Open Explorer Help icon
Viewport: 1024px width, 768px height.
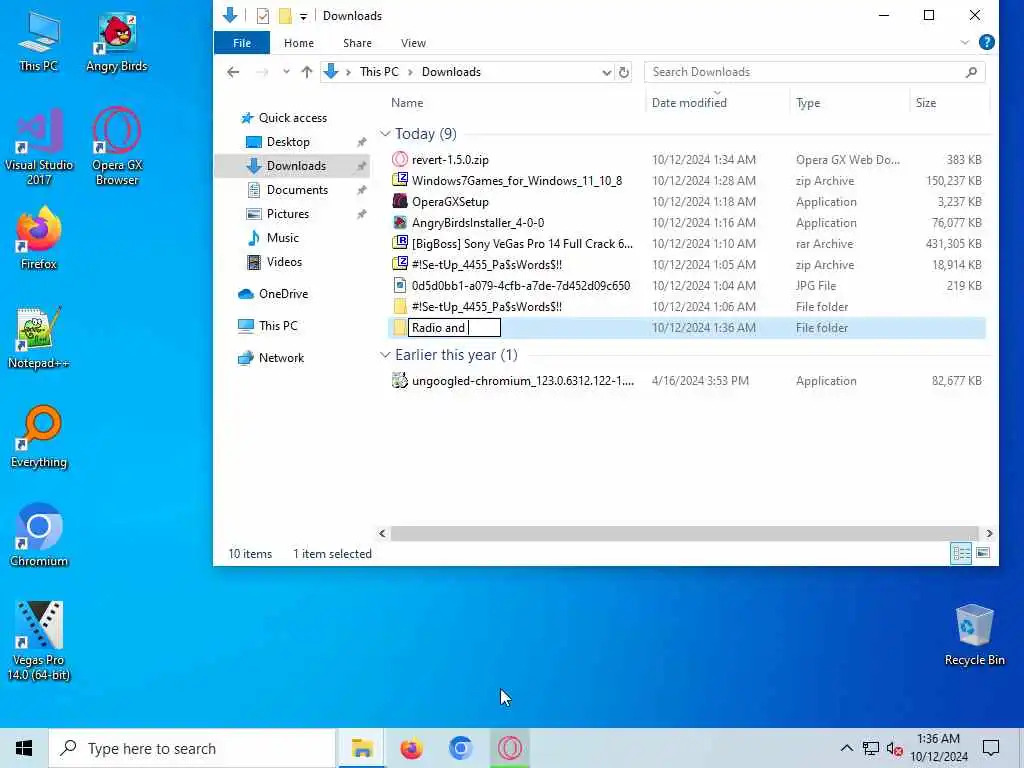pos(987,42)
